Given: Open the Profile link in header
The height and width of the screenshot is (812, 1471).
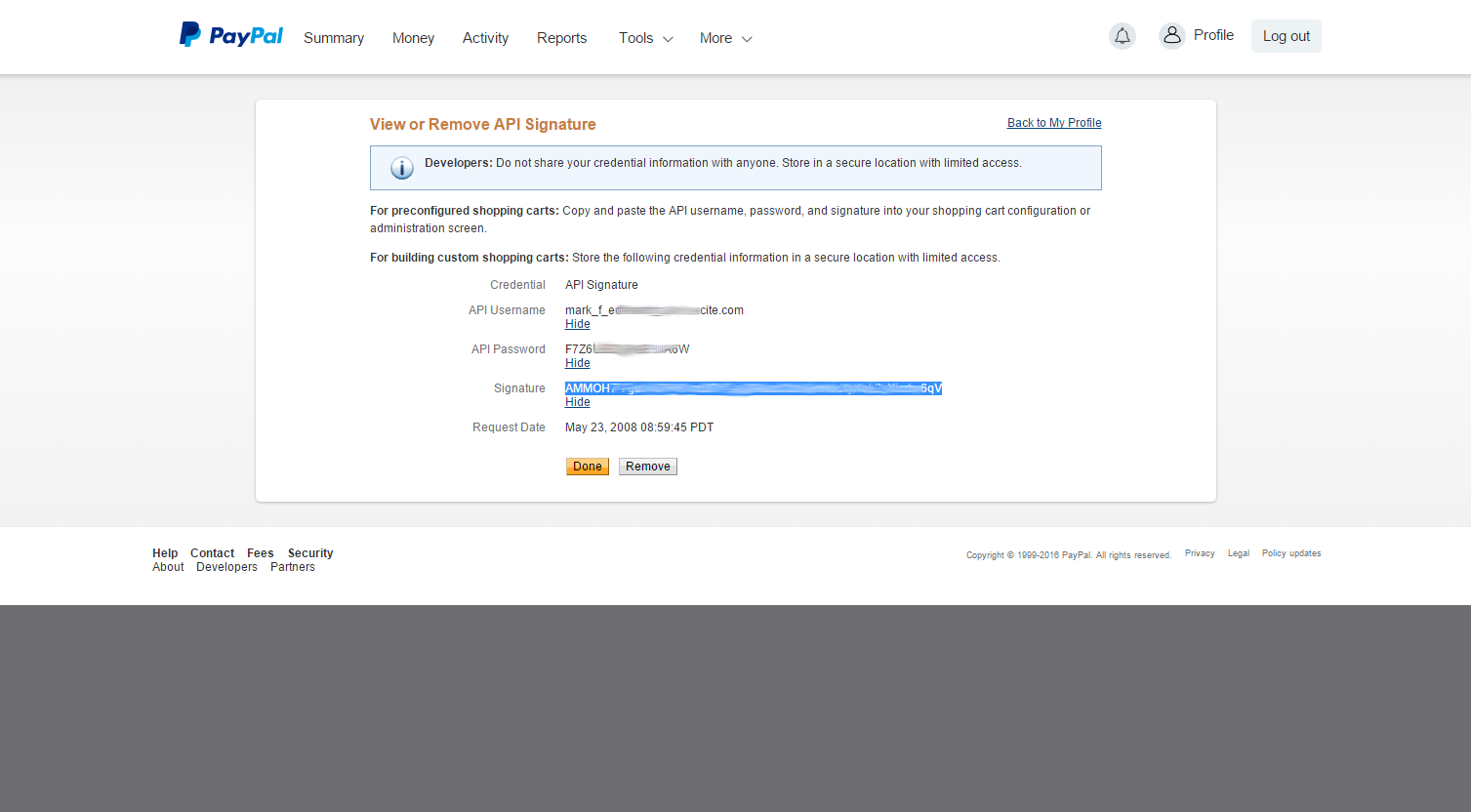Looking at the screenshot, I should 1213,35.
